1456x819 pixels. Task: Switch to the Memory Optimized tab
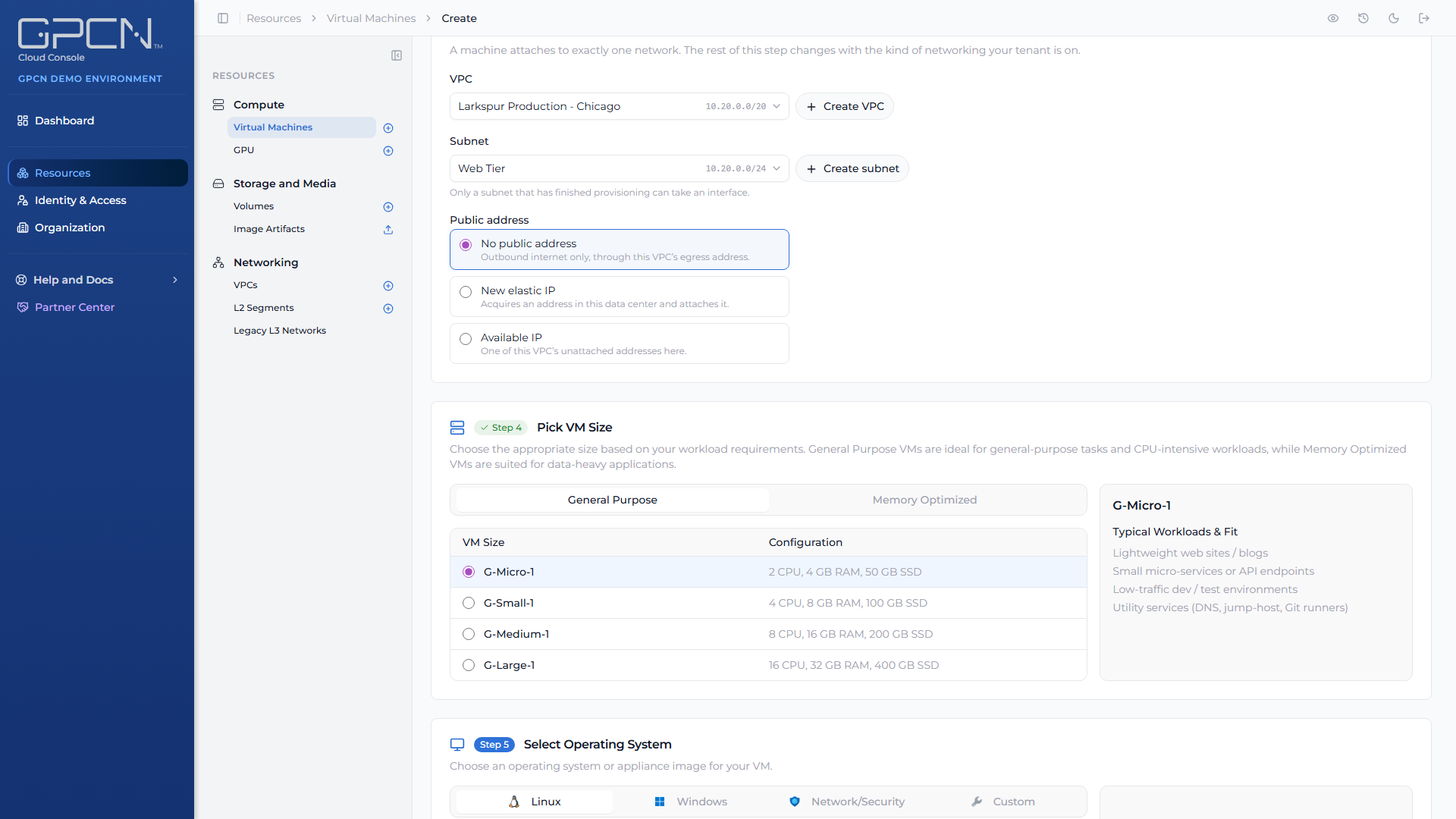coord(924,500)
